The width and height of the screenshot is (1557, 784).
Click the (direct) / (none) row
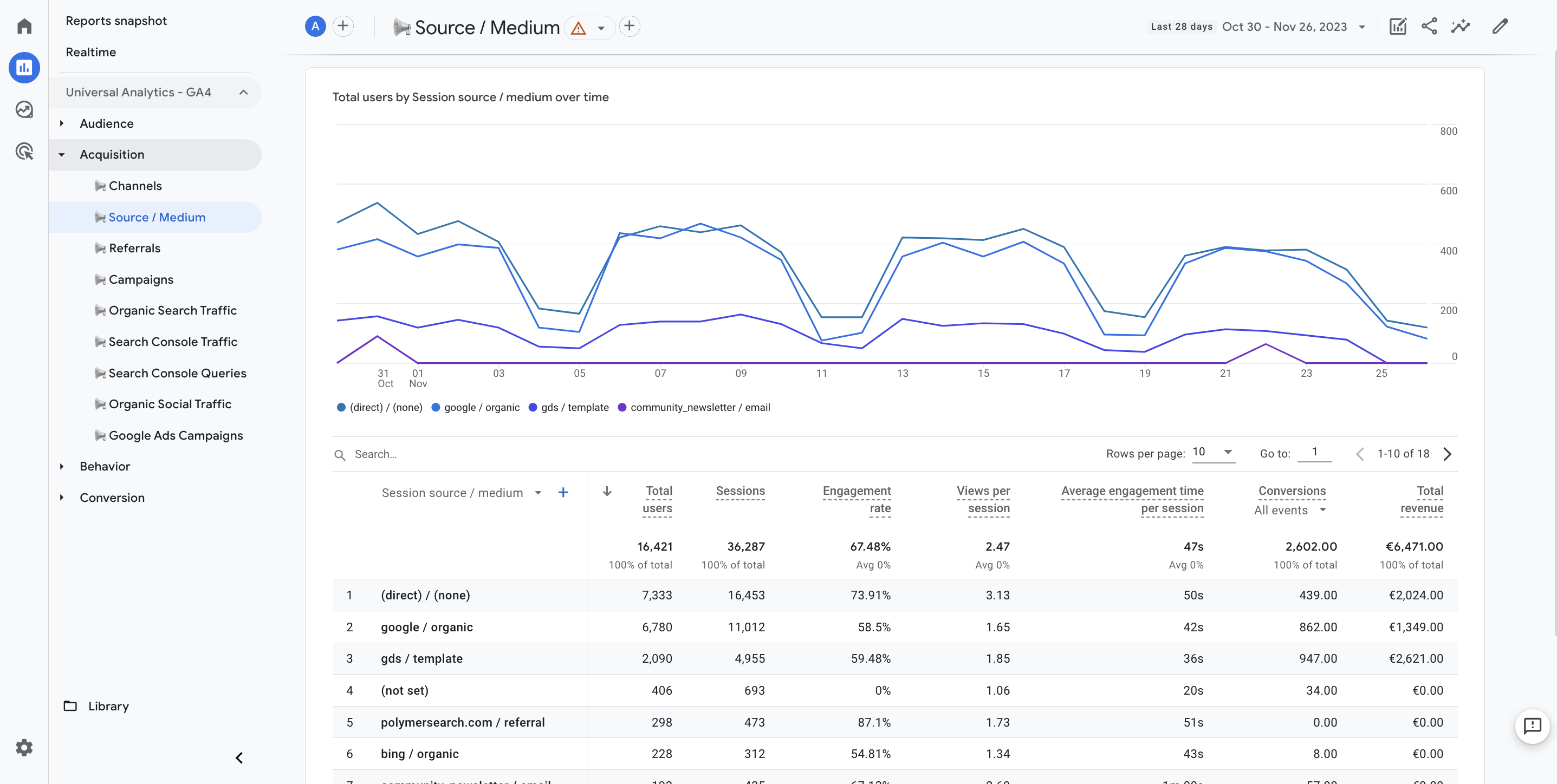(x=894, y=595)
